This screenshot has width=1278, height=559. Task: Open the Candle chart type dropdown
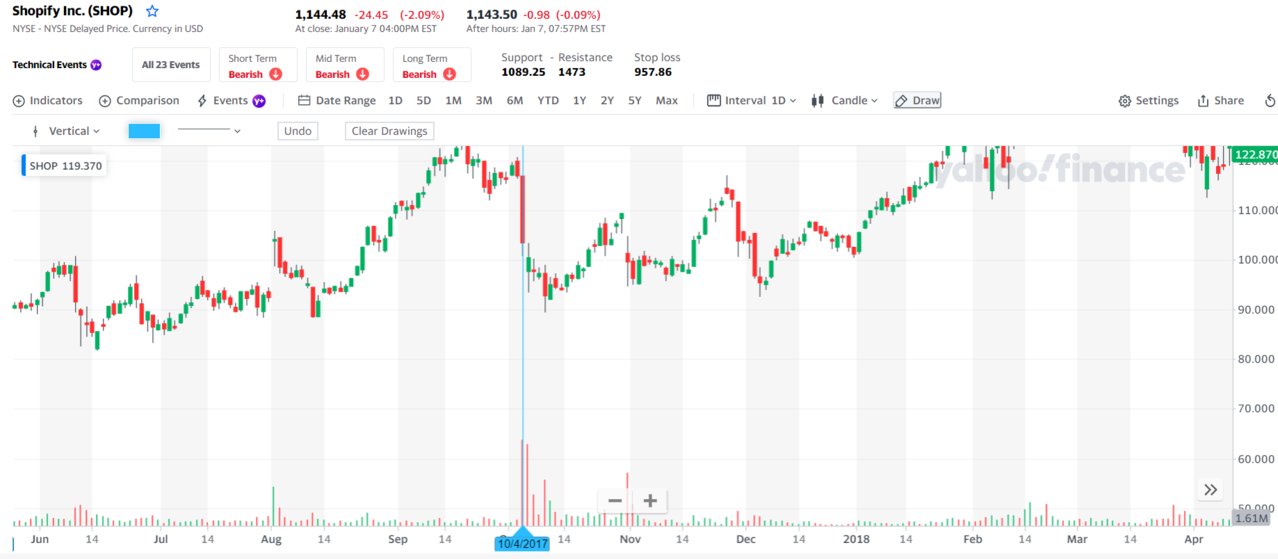pos(844,101)
